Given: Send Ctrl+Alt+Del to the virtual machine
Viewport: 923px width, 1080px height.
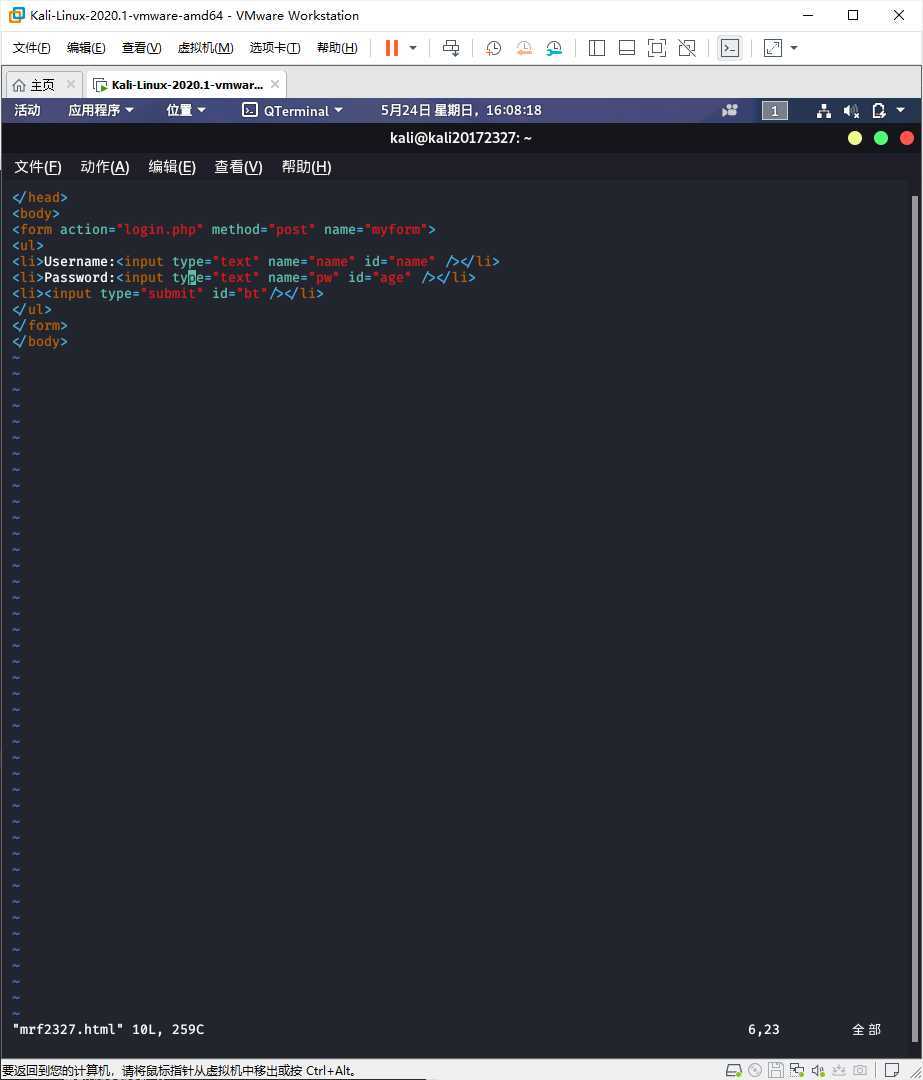Looking at the screenshot, I should coord(451,48).
